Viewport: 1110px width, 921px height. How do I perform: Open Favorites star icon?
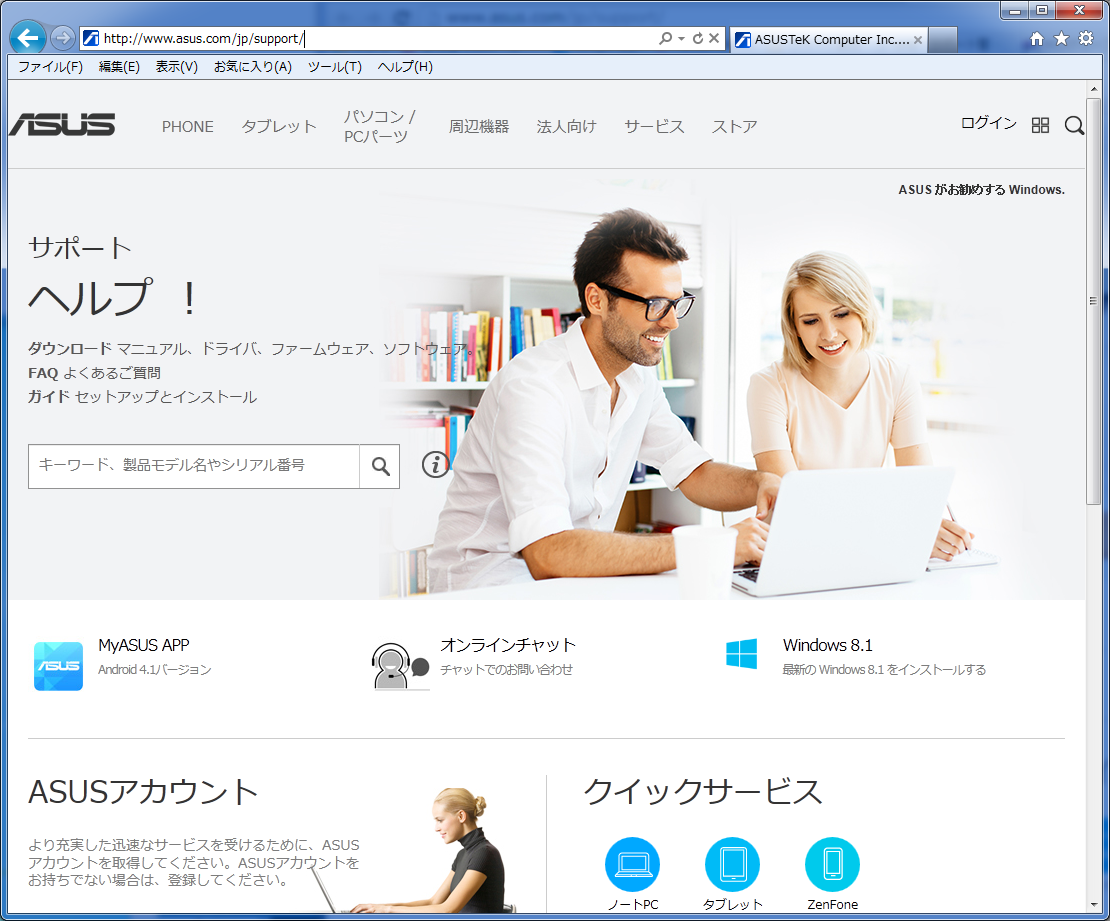pyautogui.click(x=1061, y=39)
